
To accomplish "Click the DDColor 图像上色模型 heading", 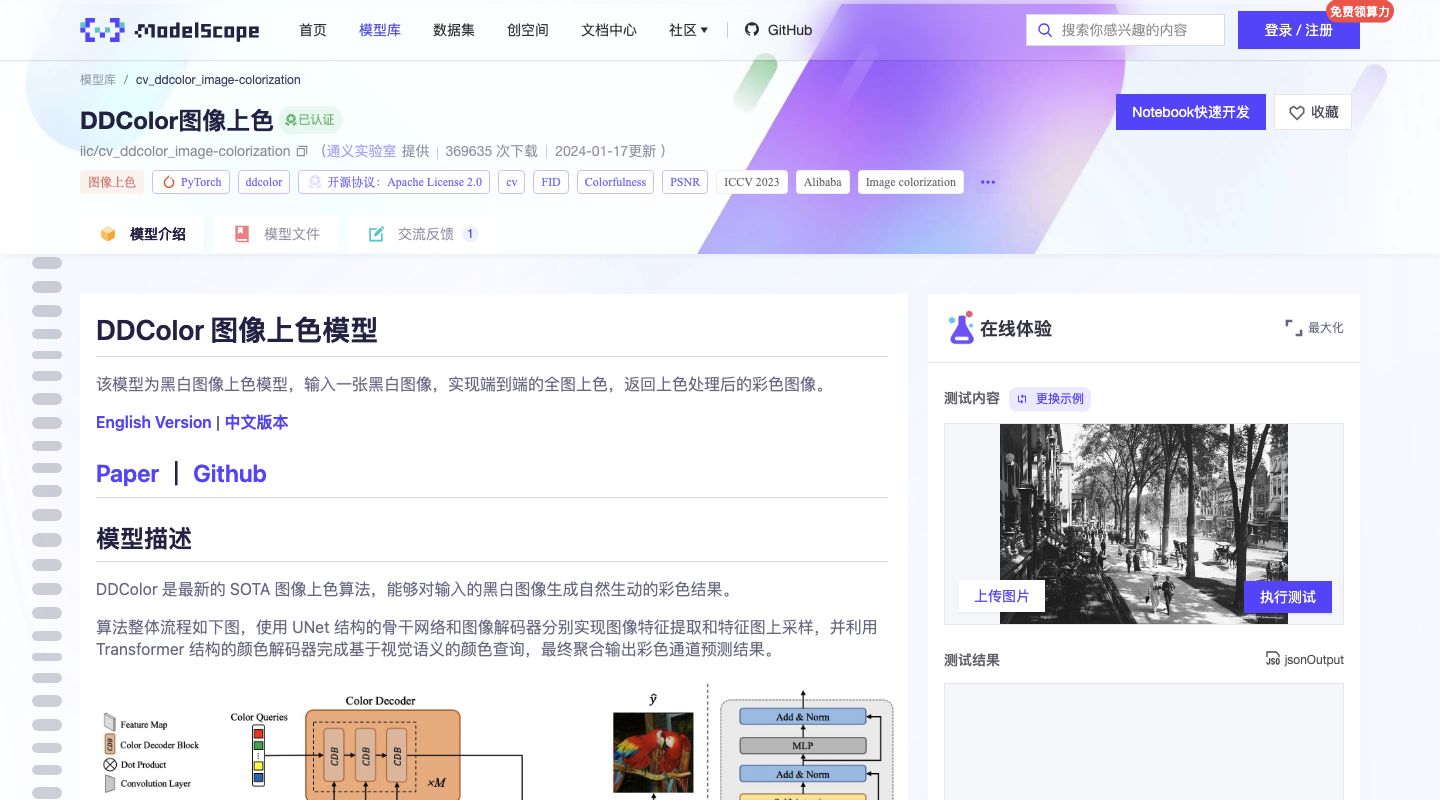I will point(237,330).
